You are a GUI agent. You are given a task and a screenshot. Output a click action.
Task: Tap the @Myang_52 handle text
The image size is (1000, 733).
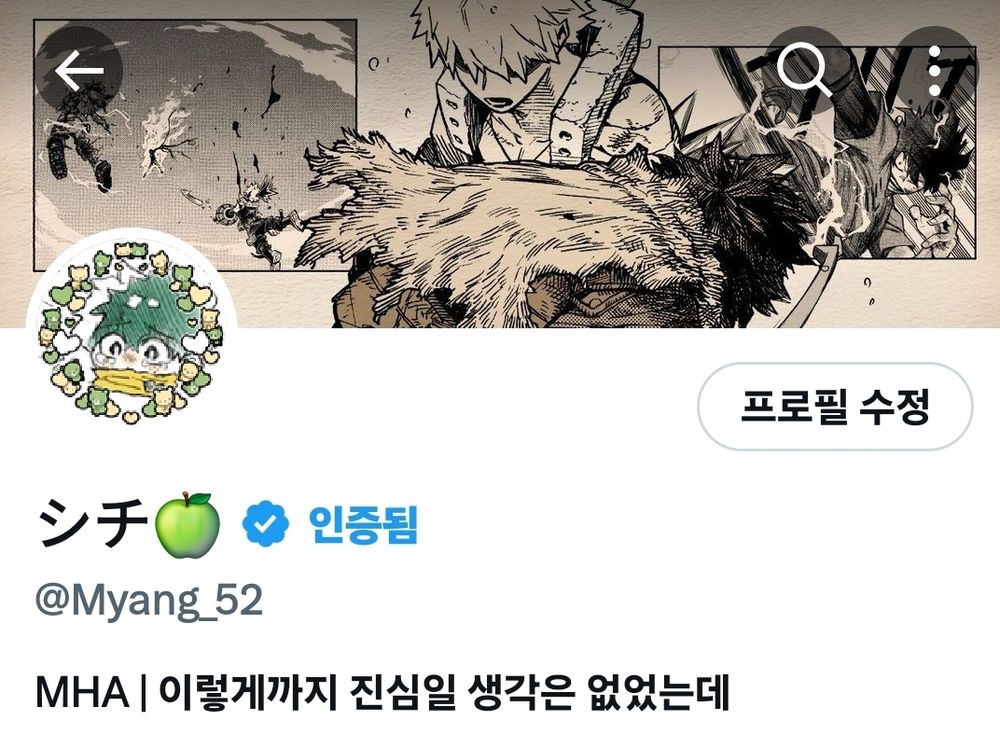(x=149, y=600)
